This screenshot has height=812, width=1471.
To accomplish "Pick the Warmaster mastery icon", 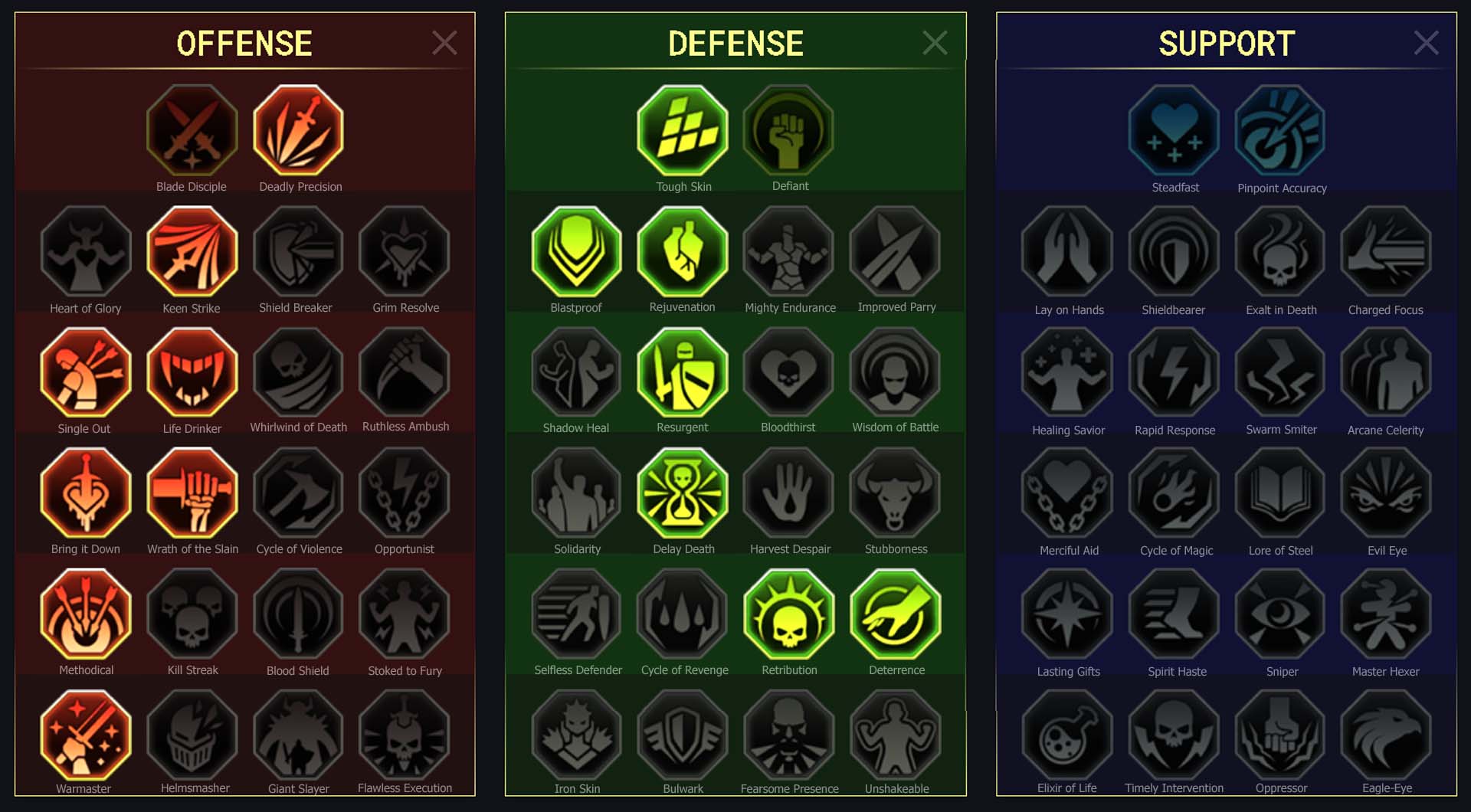I will [x=86, y=735].
